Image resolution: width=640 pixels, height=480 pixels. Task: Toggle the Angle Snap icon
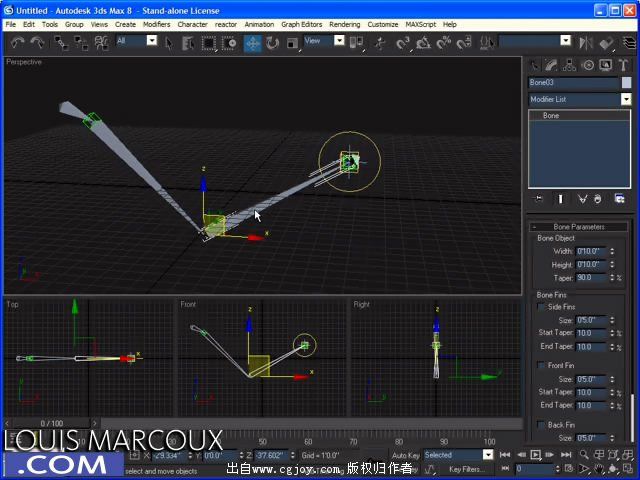[423, 43]
